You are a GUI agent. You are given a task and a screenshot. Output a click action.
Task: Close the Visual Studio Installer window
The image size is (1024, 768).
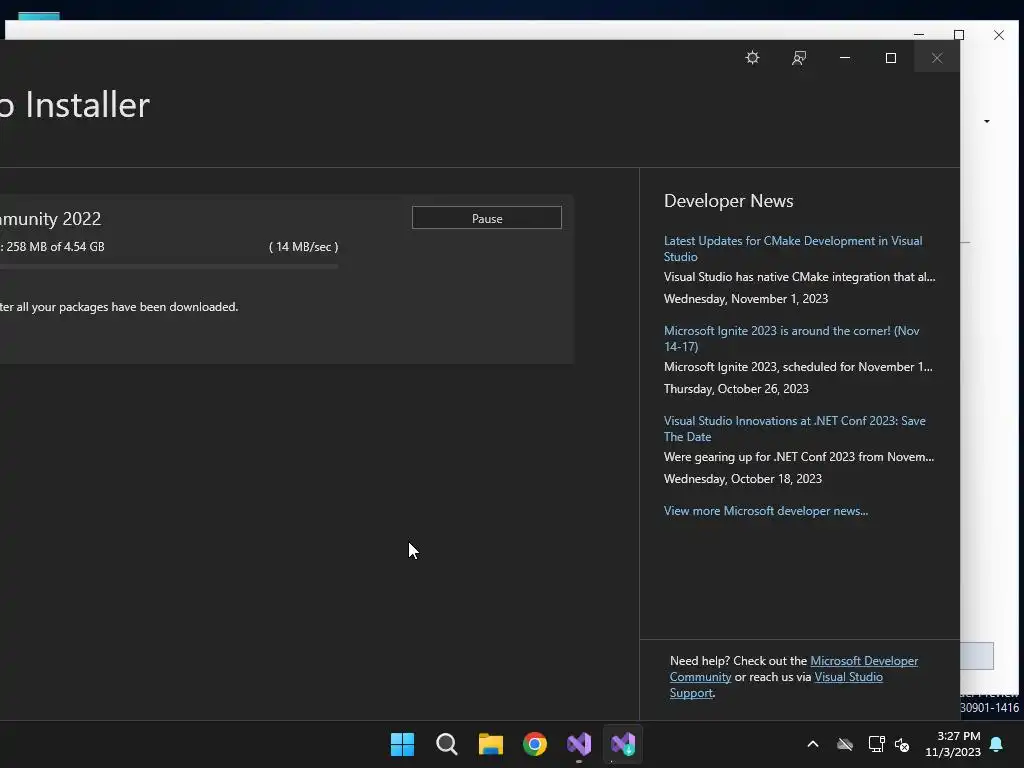(x=936, y=57)
